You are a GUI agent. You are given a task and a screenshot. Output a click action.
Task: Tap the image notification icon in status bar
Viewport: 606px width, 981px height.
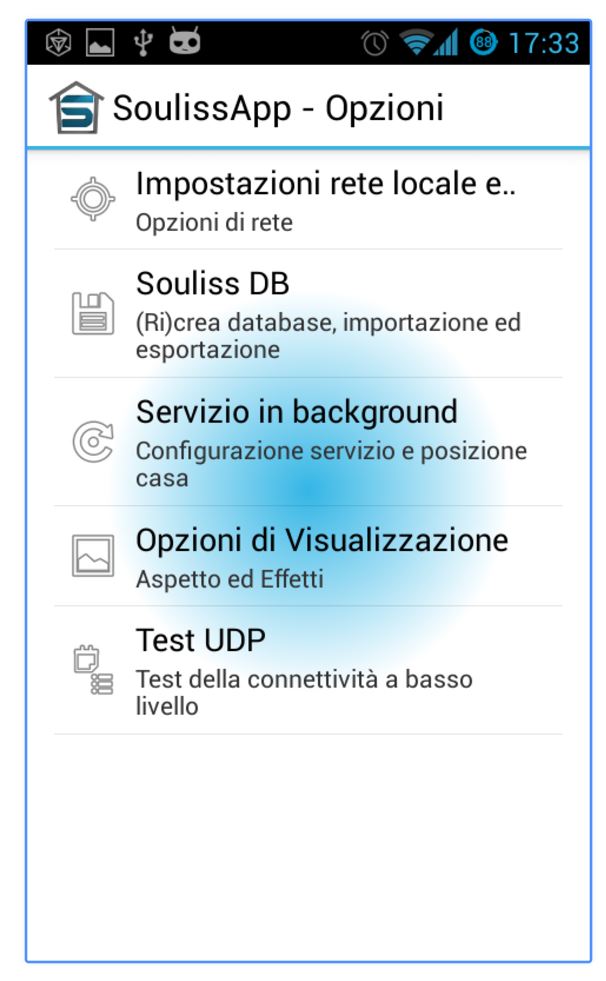pos(102,43)
